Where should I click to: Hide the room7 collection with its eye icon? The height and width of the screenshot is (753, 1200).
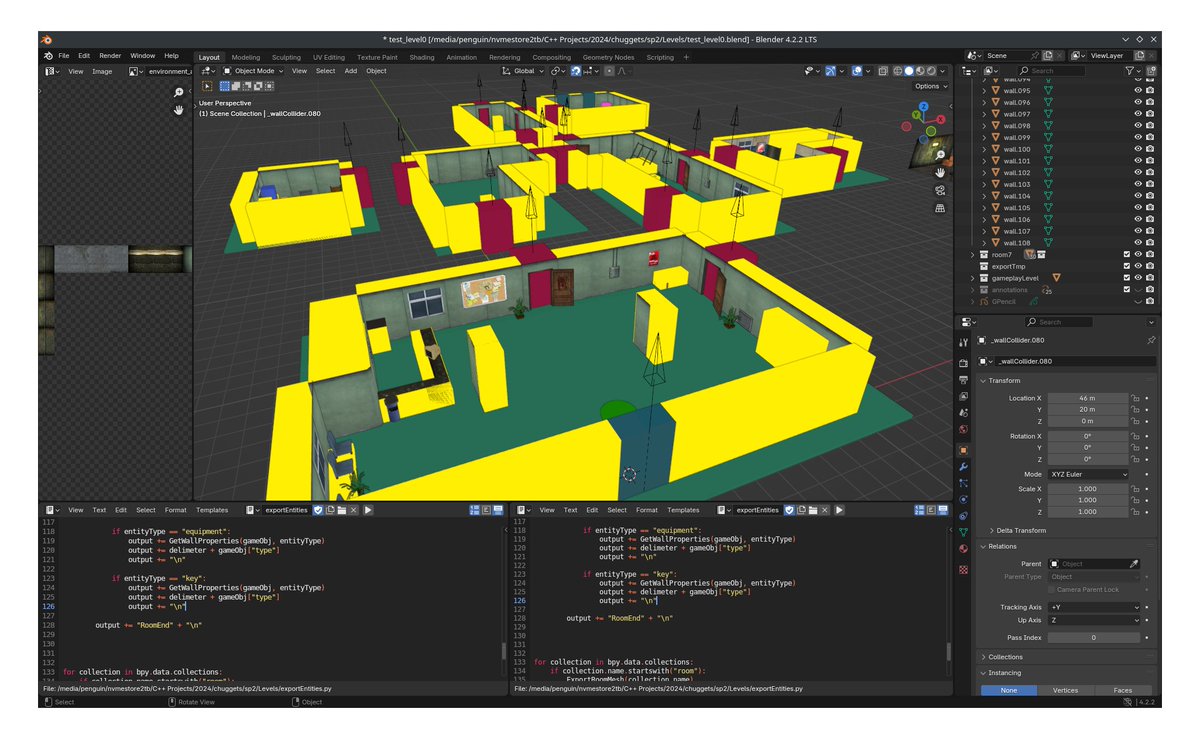point(1138,255)
